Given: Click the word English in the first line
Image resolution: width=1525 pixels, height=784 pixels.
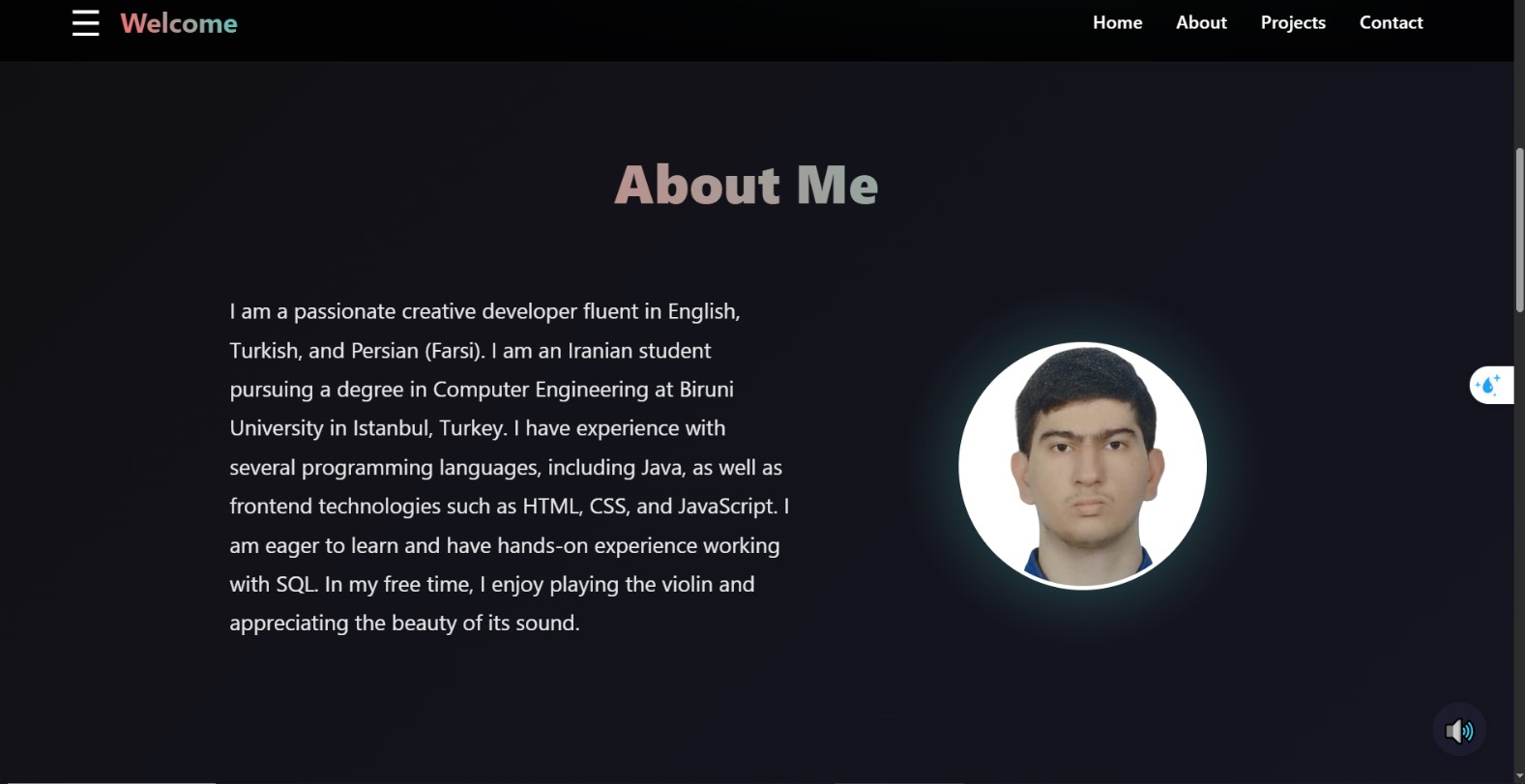Looking at the screenshot, I should point(702,311).
